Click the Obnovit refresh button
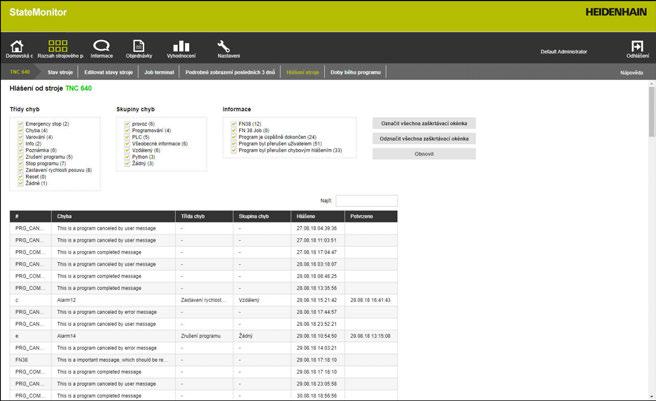 [424, 154]
